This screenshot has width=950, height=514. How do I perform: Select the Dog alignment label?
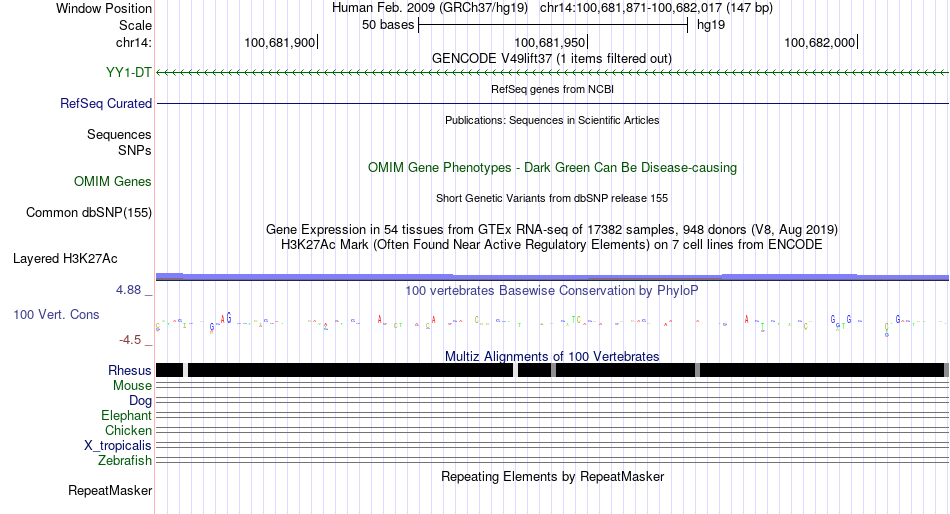click(140, 401)
